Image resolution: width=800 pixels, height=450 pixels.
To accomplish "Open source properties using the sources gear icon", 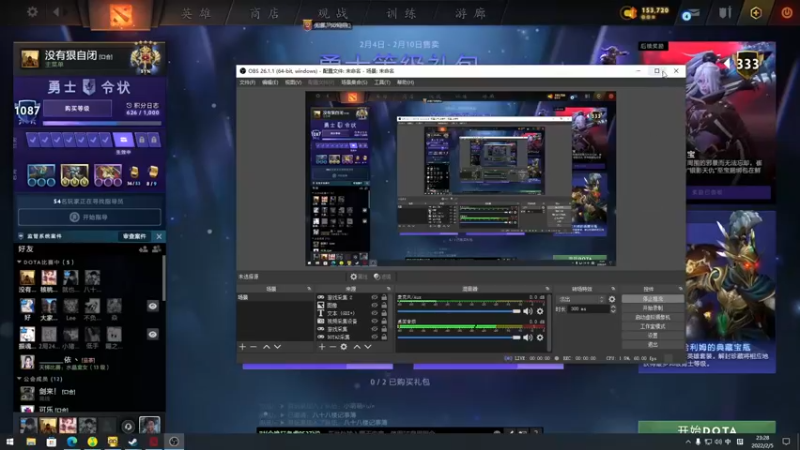I will coord(344,347).
